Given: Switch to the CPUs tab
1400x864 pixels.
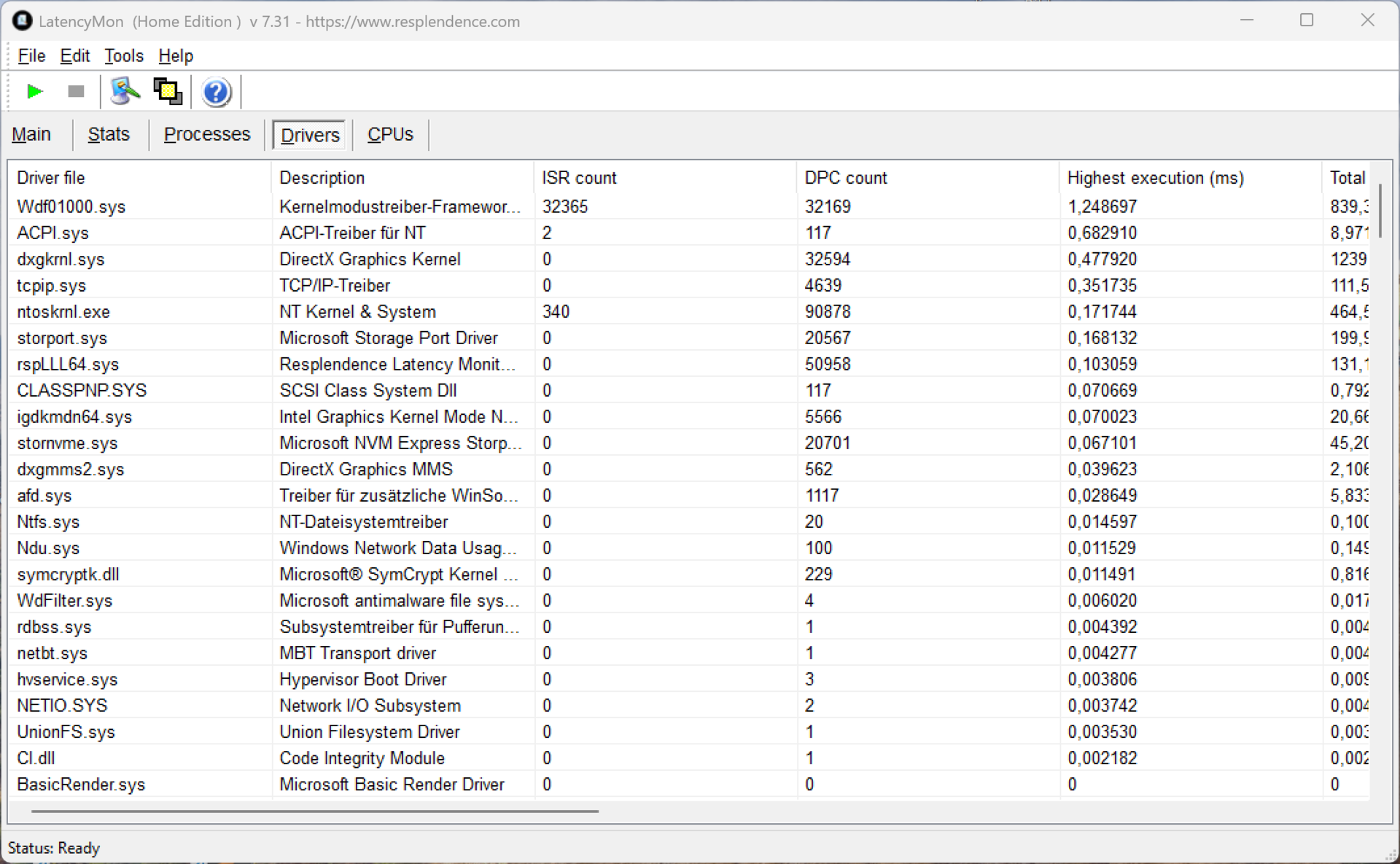Looking at the screenshot, I should 390,135.
